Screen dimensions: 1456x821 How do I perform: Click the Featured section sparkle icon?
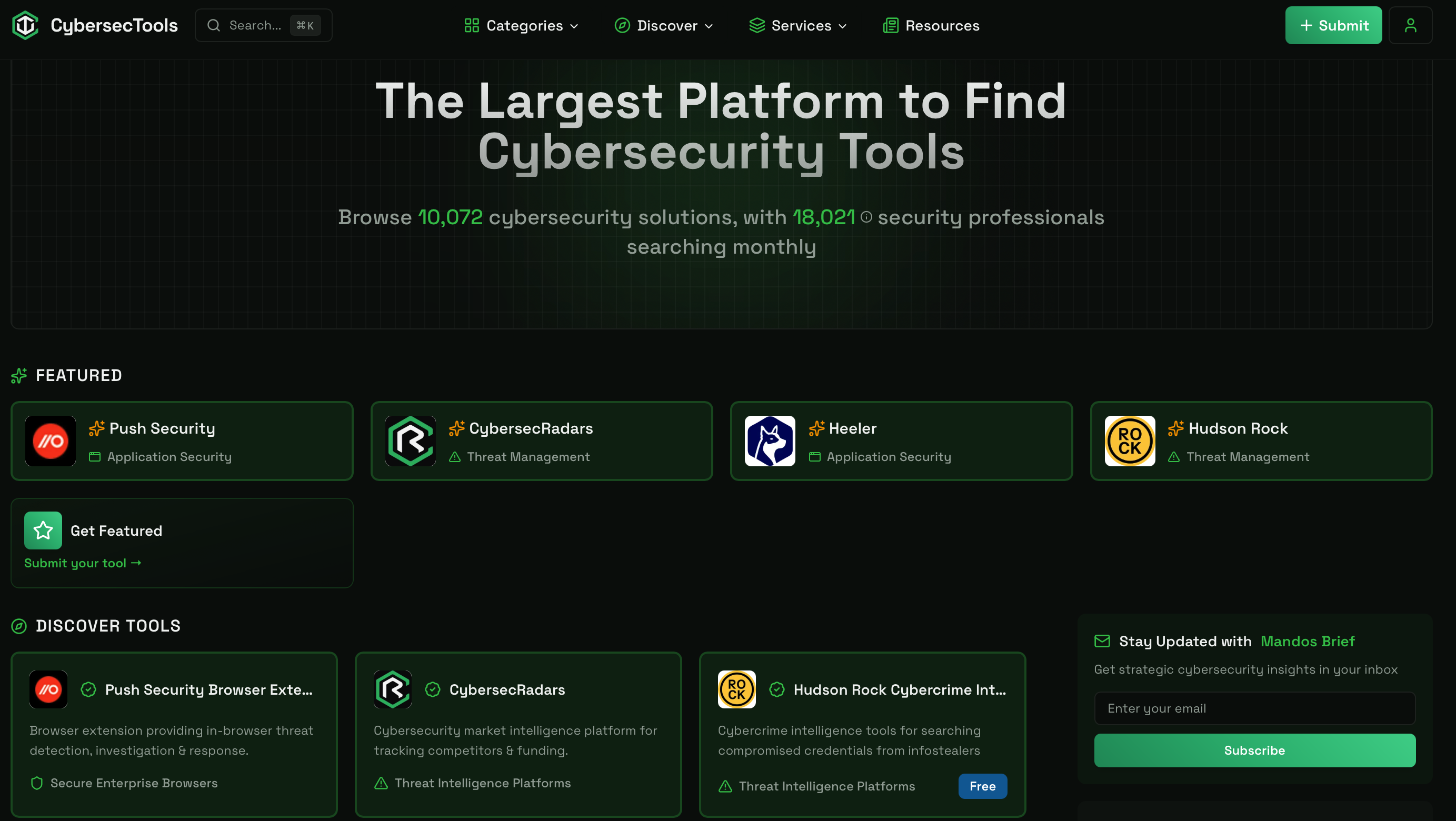pyautogui.click(x=19, y=375)
